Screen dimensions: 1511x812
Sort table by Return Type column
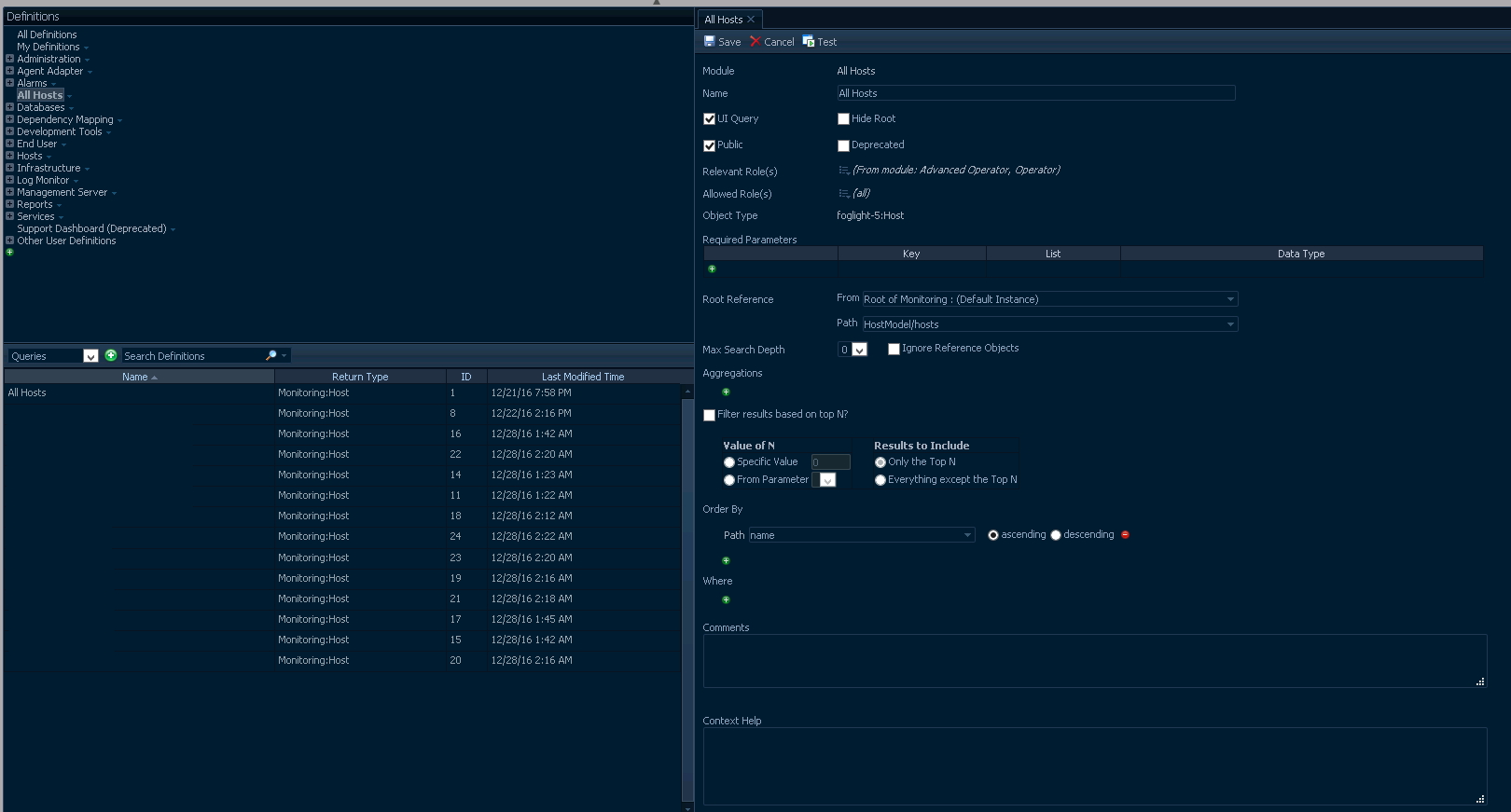coord(360,377)
